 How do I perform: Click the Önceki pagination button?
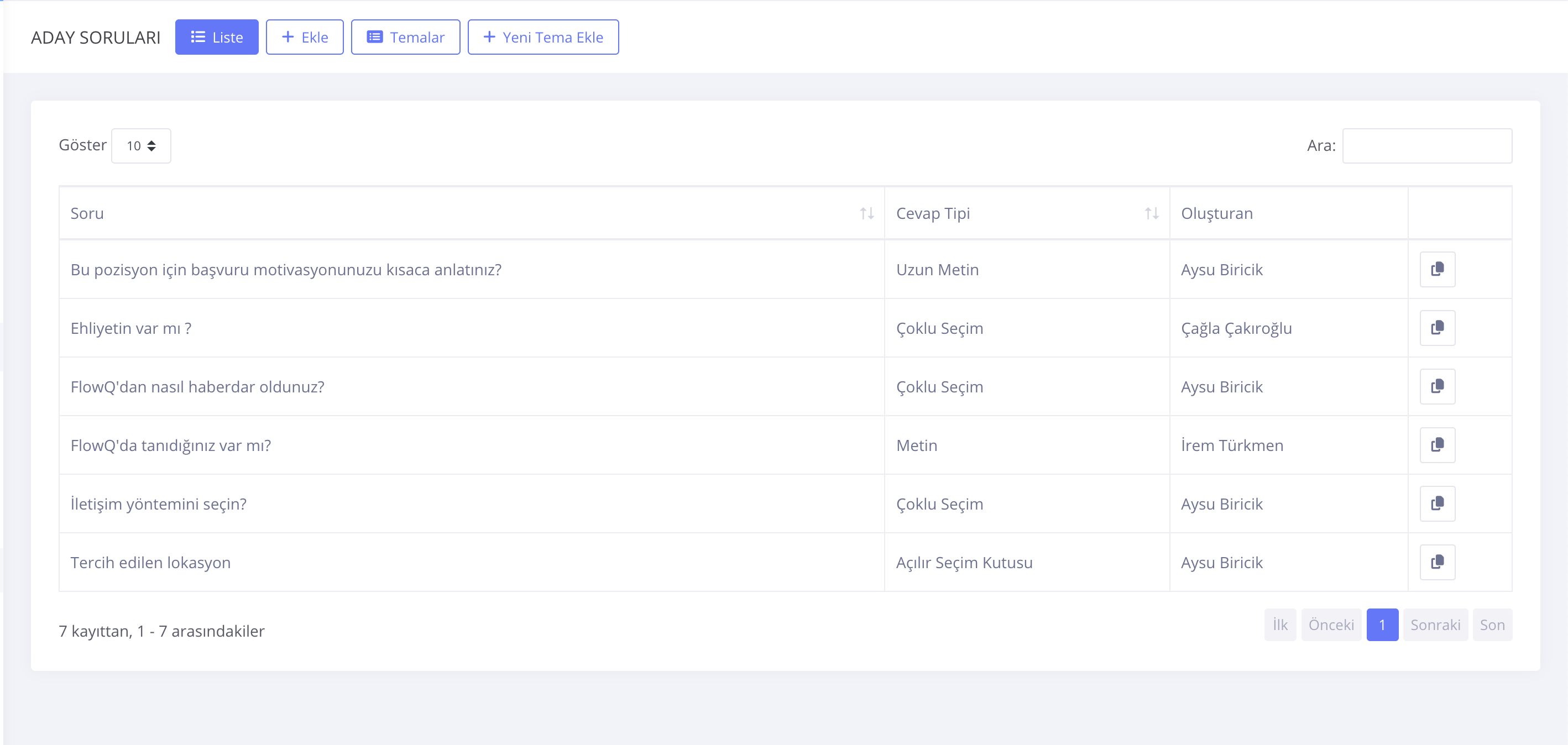click(x=1331, y=625)
